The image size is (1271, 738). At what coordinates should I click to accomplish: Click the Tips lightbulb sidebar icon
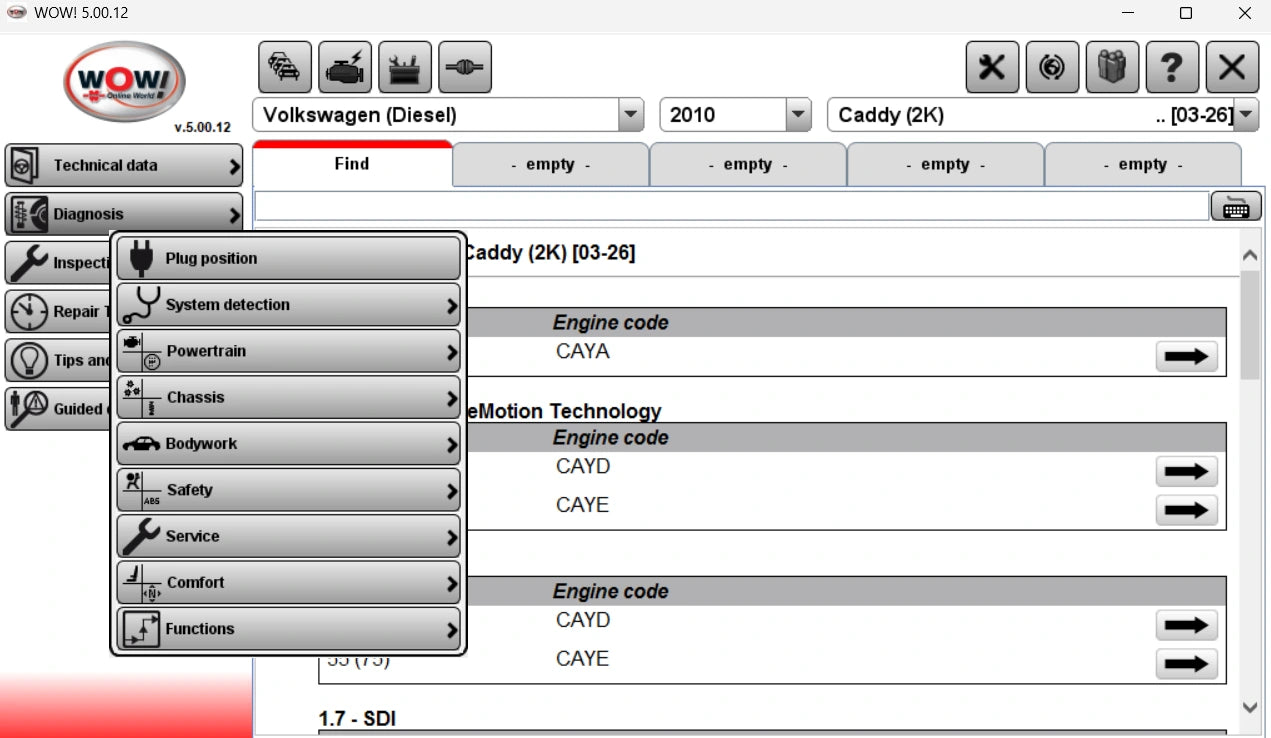pyautogui.click(x=28, y=360)
